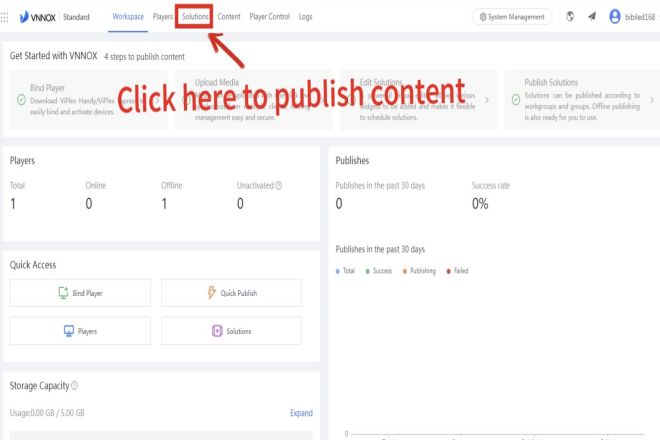Image resolution: width=660 pixels, height=440 pixels.
Task: Click the Unactivated help question icon
Action: pyautogui.click(x=278, y=185)
